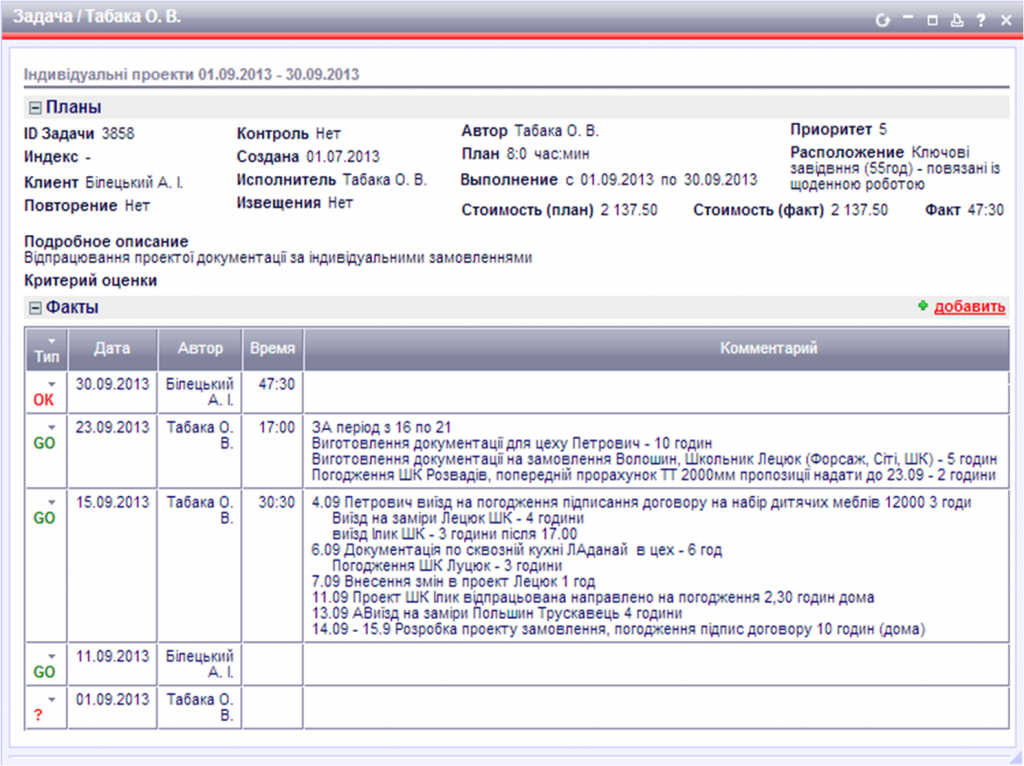Maximize the task window
This screenshot has width=1024, height=766.
[933, 20]
